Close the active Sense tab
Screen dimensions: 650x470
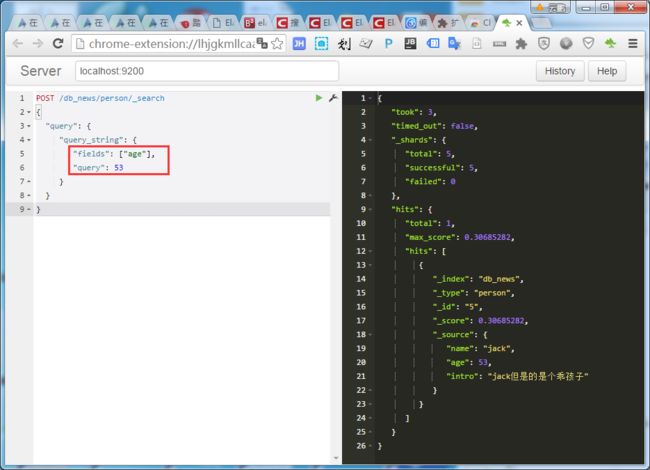click(x=519, y=23)
